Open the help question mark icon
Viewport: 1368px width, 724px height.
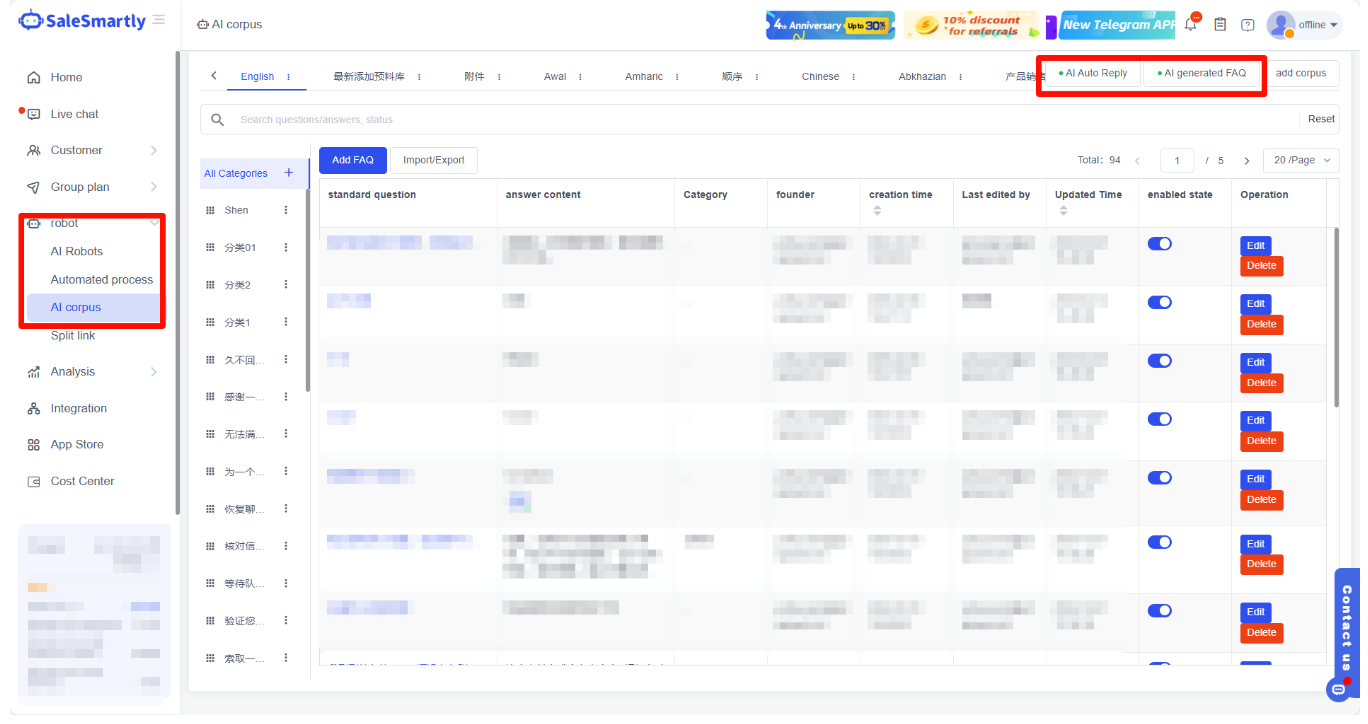[x=1247, y=25]
